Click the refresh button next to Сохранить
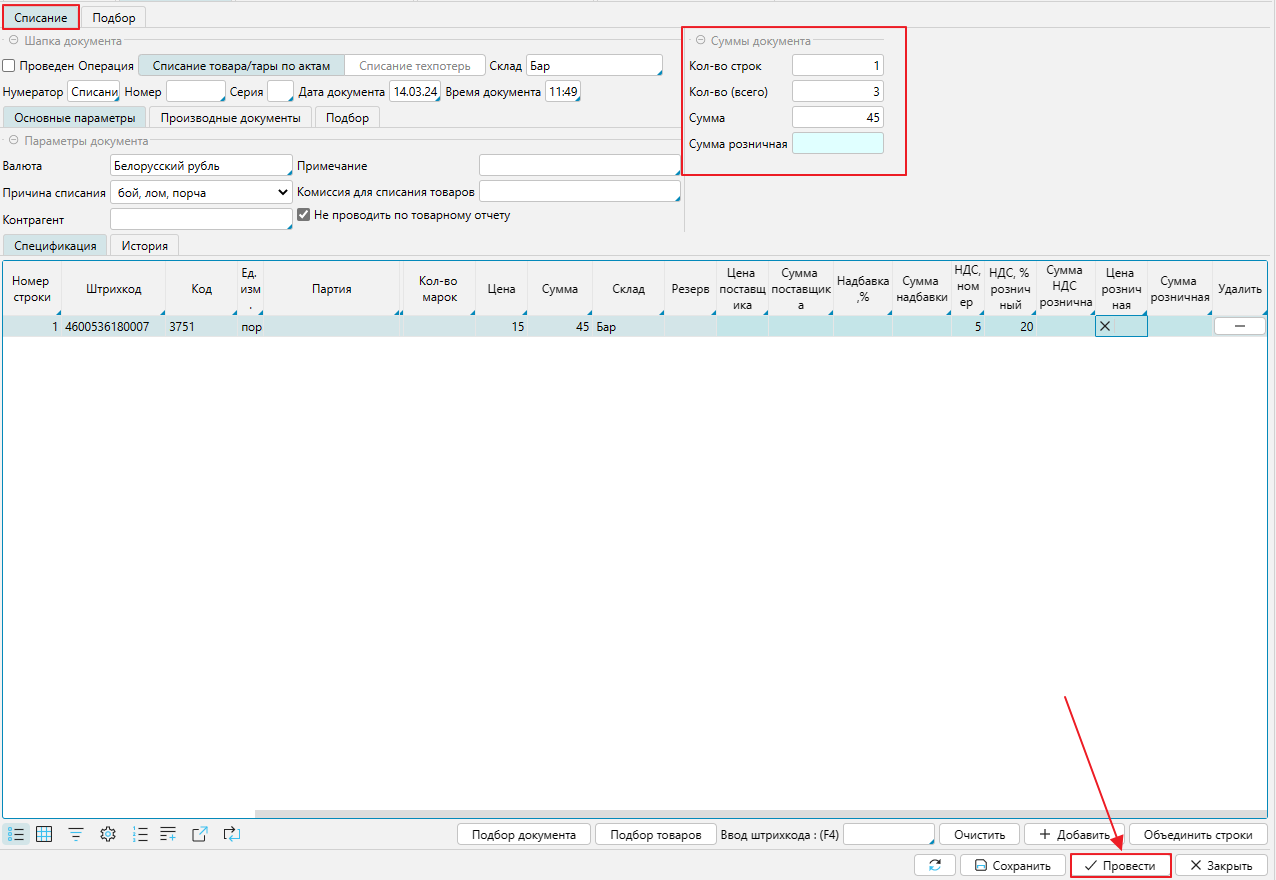The image size is (1276, 880). pos(935,865)
